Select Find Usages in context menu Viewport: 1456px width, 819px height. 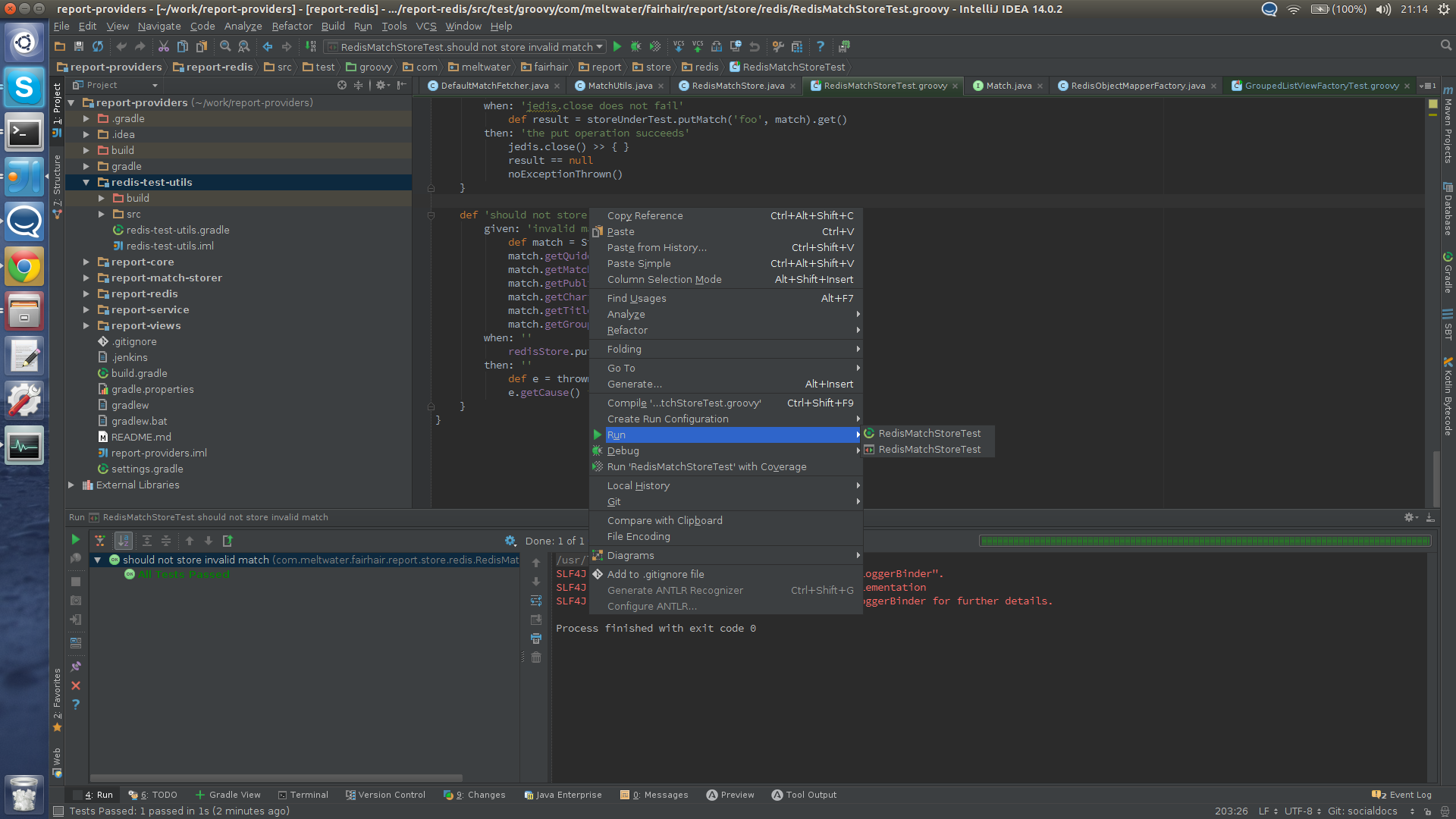point(636,299)
